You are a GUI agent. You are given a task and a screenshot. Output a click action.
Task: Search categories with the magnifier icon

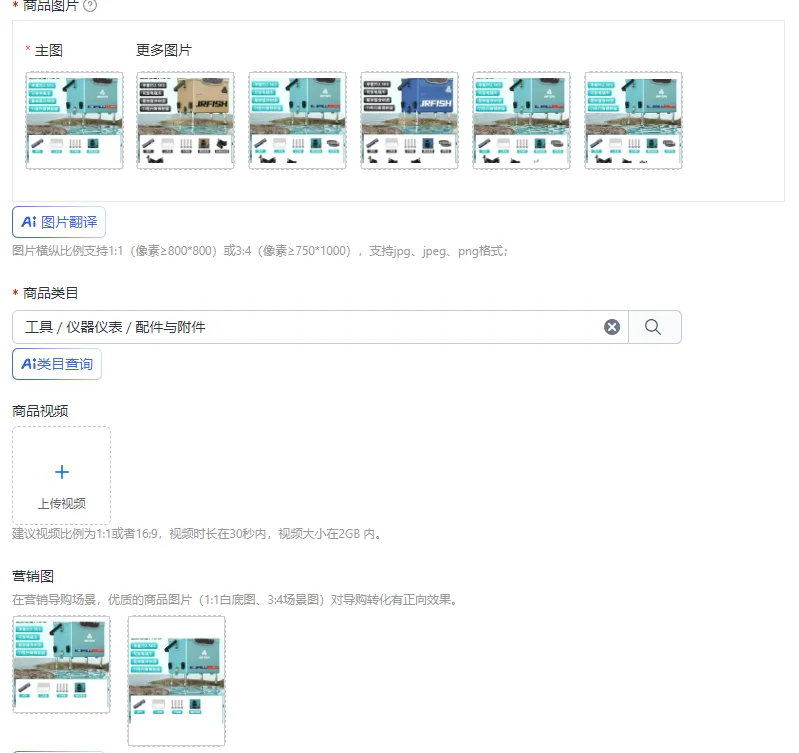click(x=653, y=327)
